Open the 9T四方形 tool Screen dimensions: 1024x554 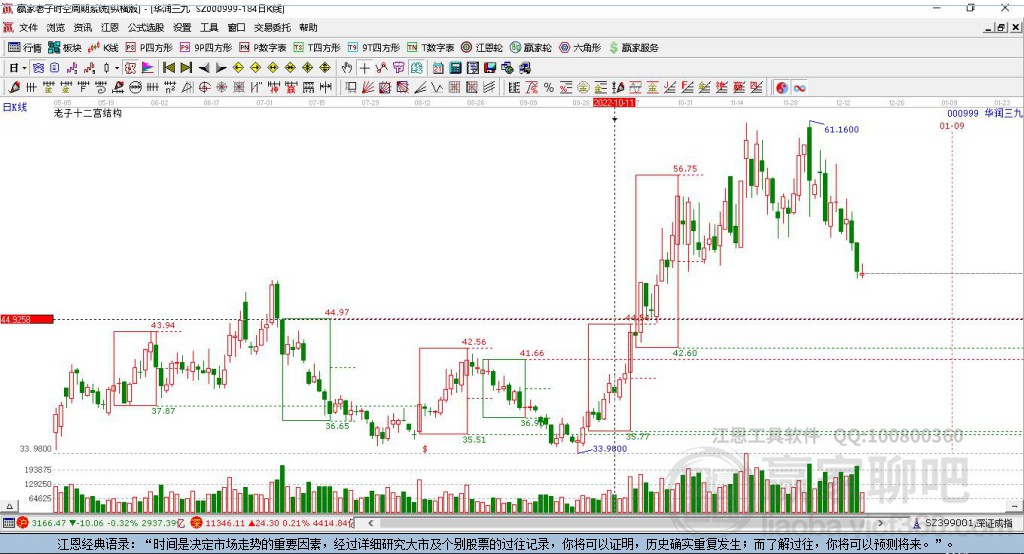tap(374, 48)
